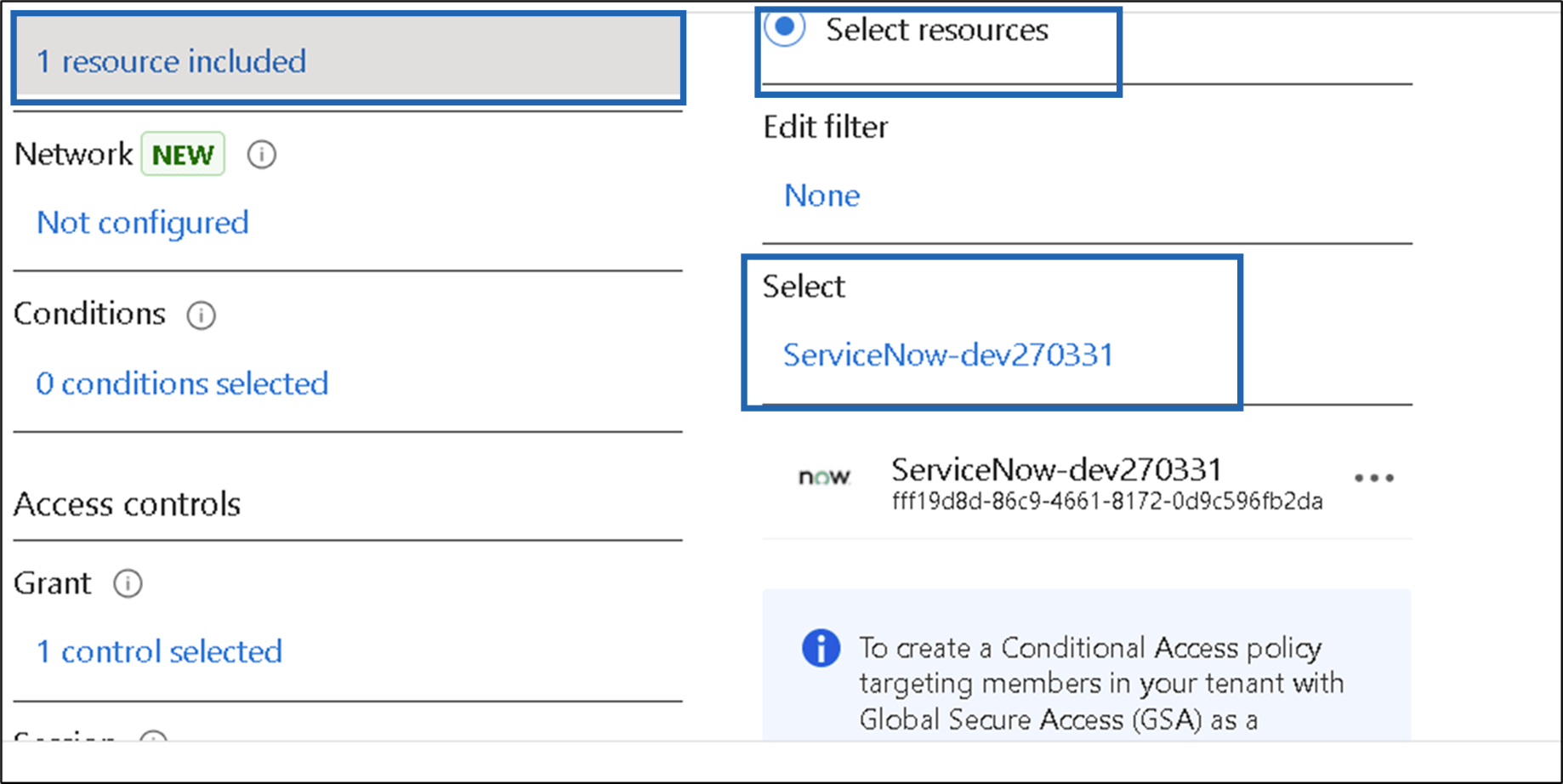Click the Conditions info icon
This screenshot has height=784, width=1563.
pos(201,315)
